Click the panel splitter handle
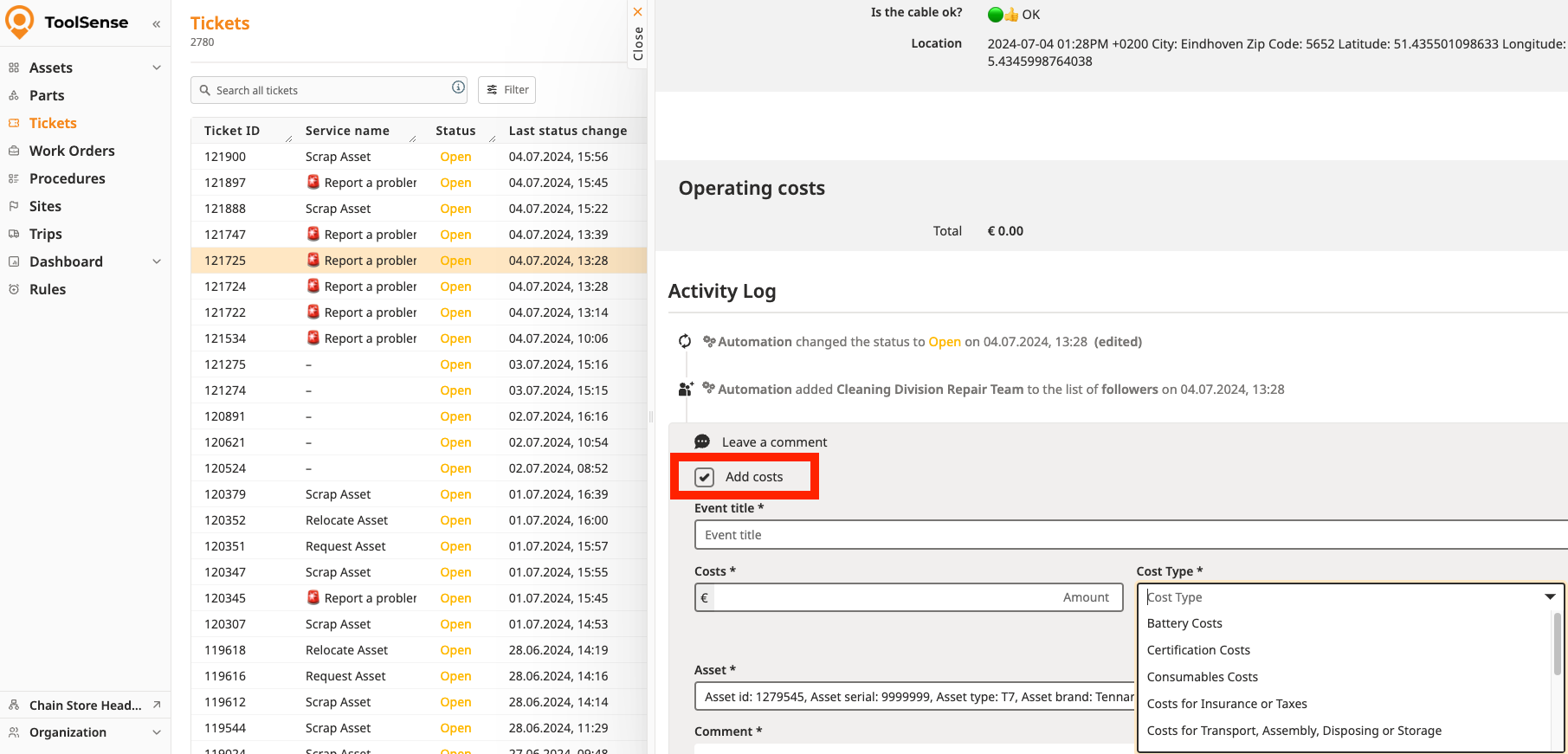 click(x=651, y=416)
